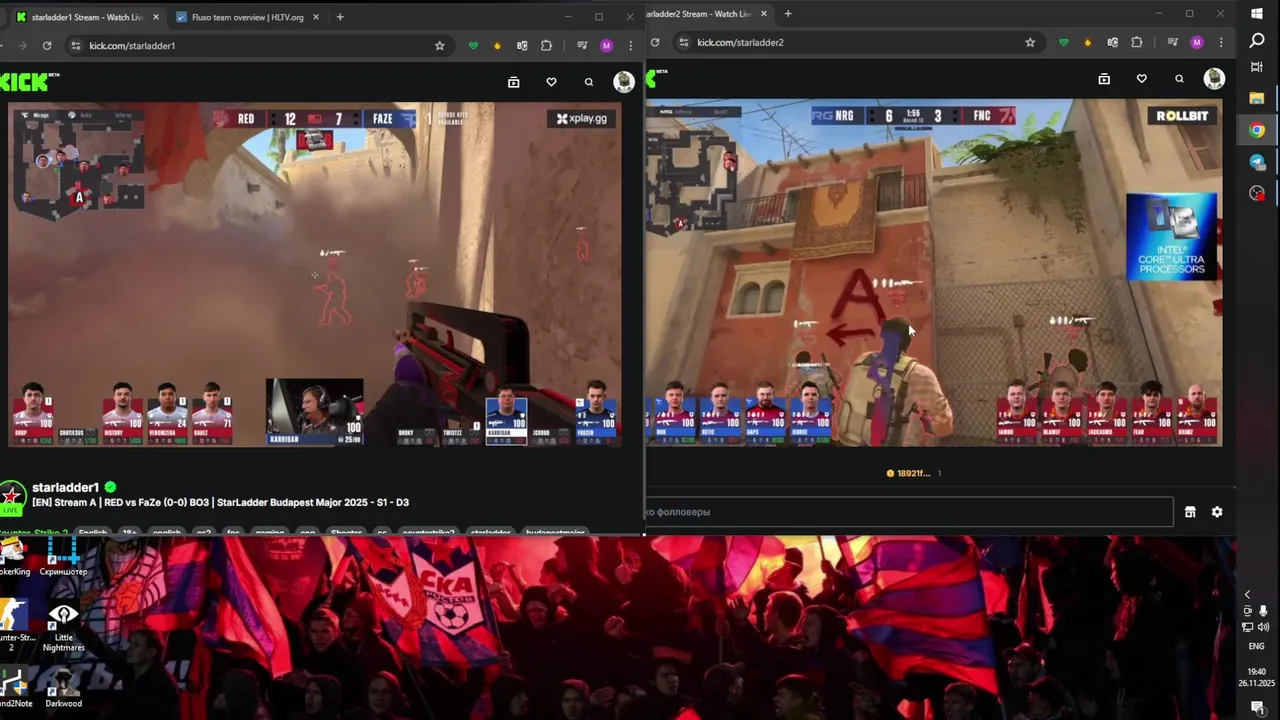Click the Kick logo in starladder1 window
The width and height of the screenshot is (1280, 720).
click(x=29, y=82)
